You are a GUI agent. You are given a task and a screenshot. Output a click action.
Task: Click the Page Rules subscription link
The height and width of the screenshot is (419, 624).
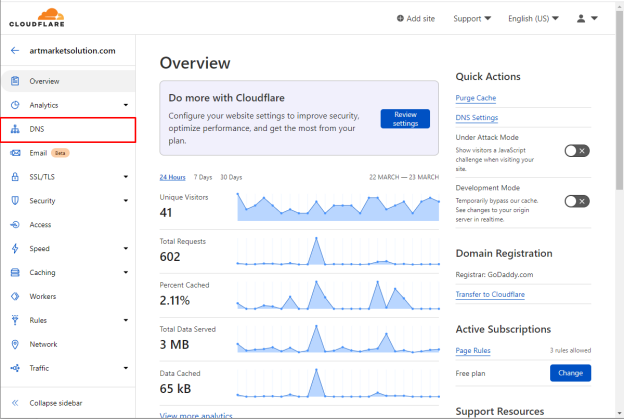coord(473,351)
